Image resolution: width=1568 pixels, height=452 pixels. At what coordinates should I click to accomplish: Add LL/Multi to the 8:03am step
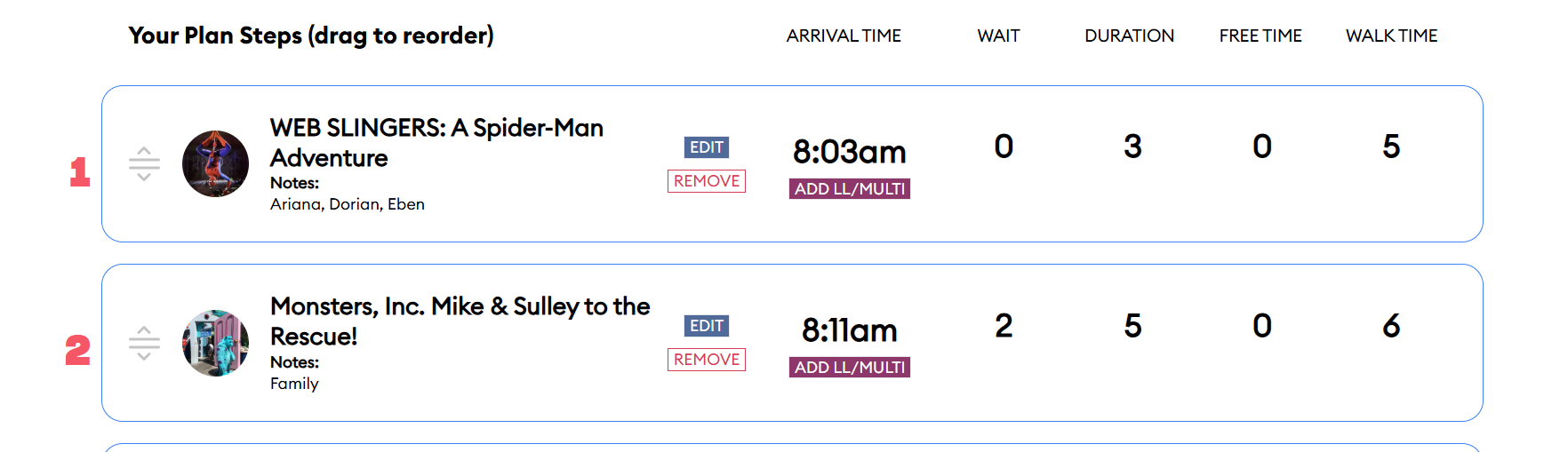pos(850,189)
